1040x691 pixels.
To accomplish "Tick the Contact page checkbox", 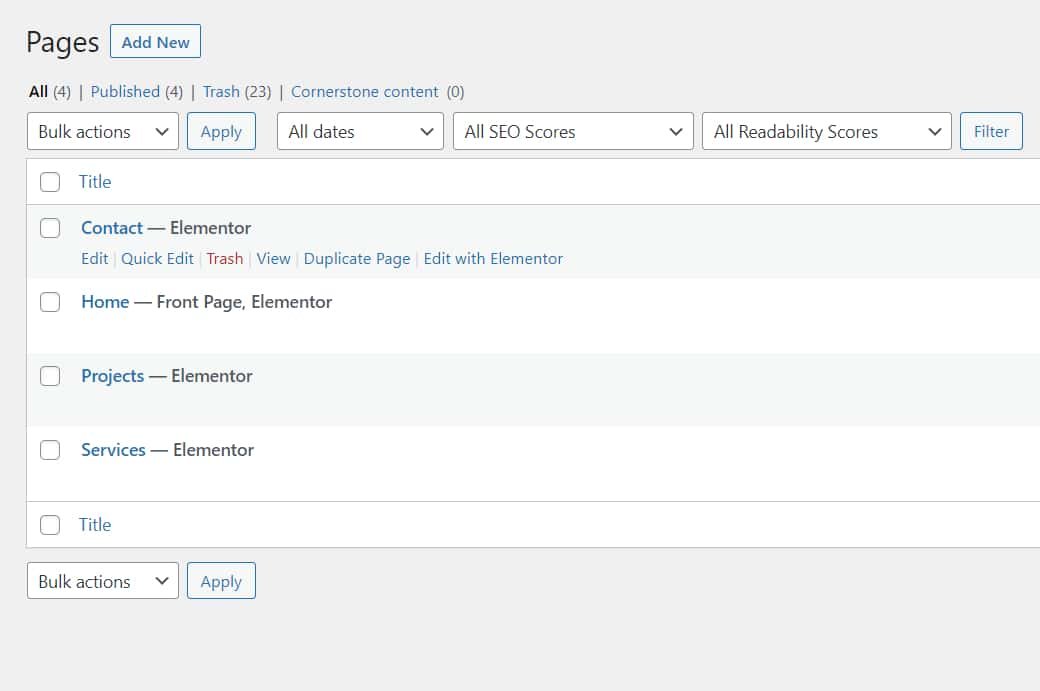I will [x=50, y=228].
